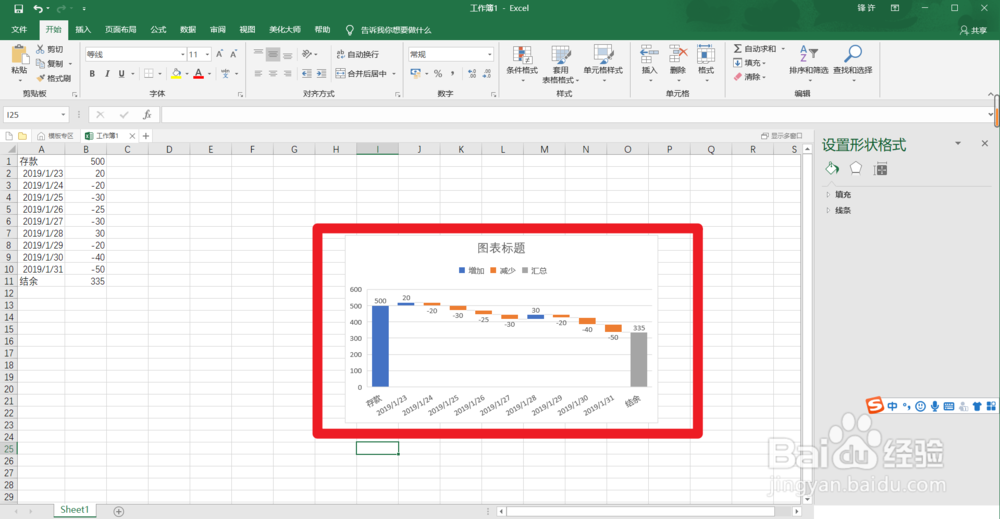Viewport: 1000px width, 519px height.
Task: Open Format as Table (套用表格格式)
Action: click(x=561, y=64)
